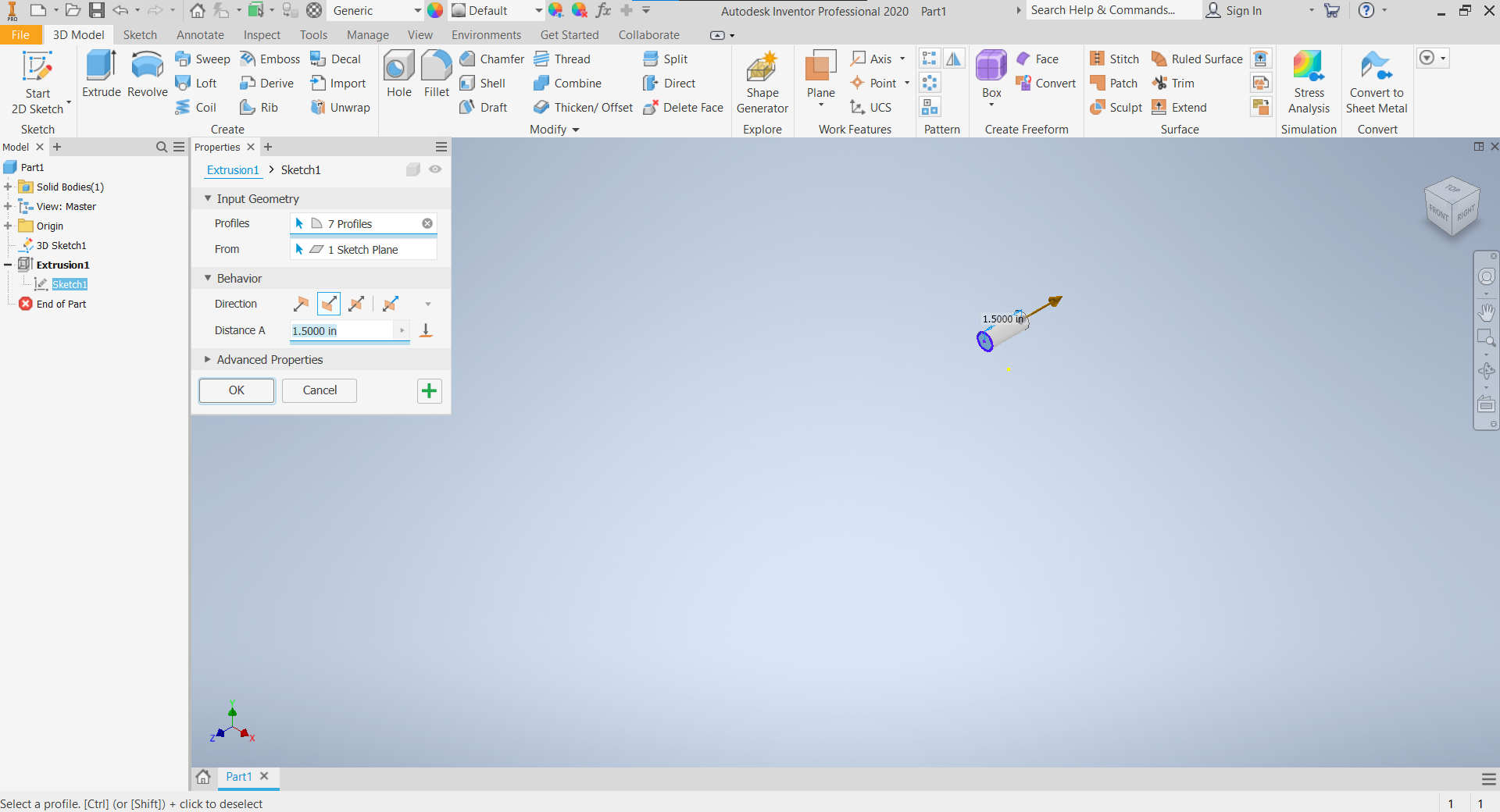This screenshot has height=812, width=1500.
Task: Click Sign In
Action: tap(1234, 11)
